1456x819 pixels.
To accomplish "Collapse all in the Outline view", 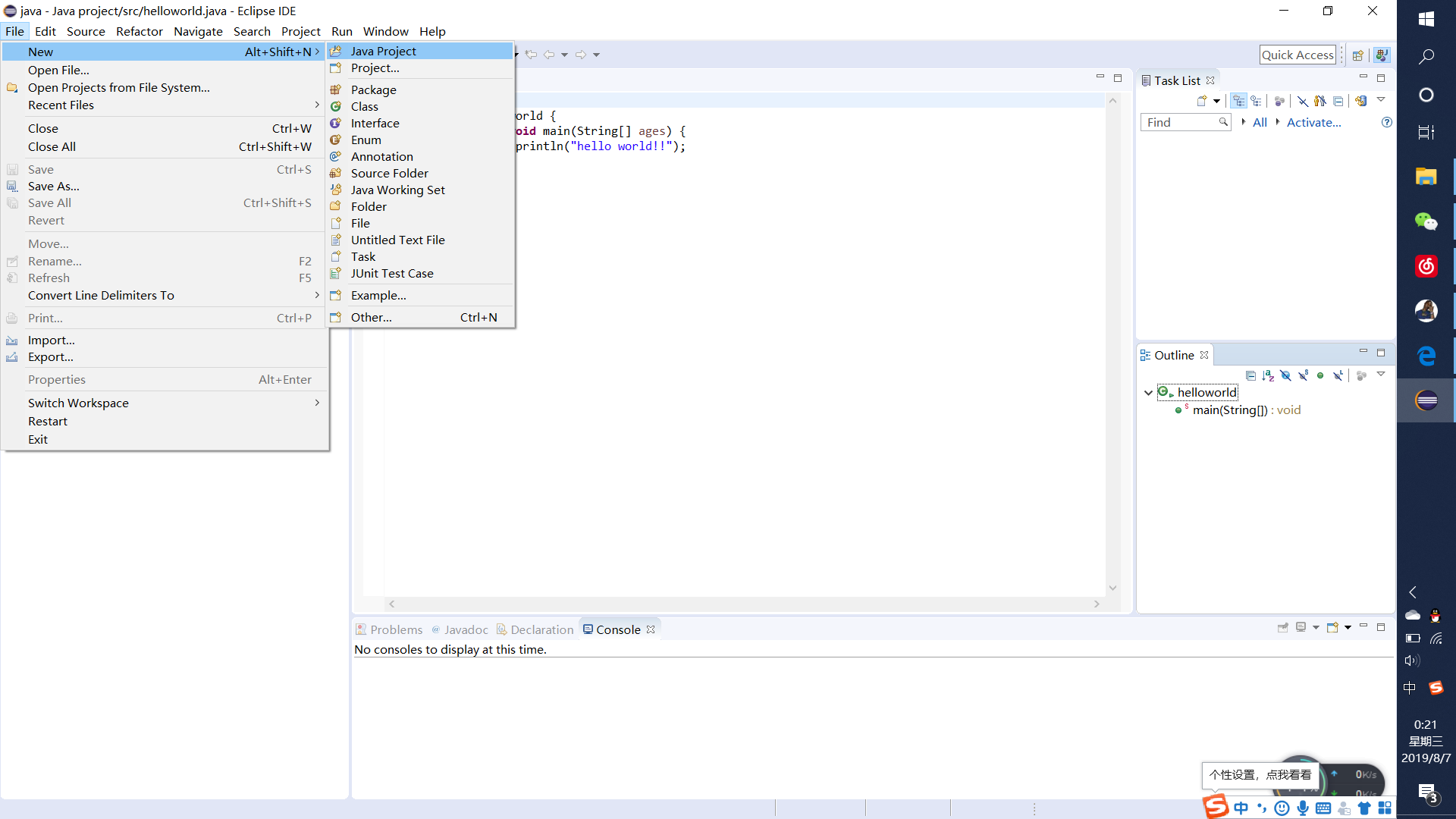I will pos(1251,375).
